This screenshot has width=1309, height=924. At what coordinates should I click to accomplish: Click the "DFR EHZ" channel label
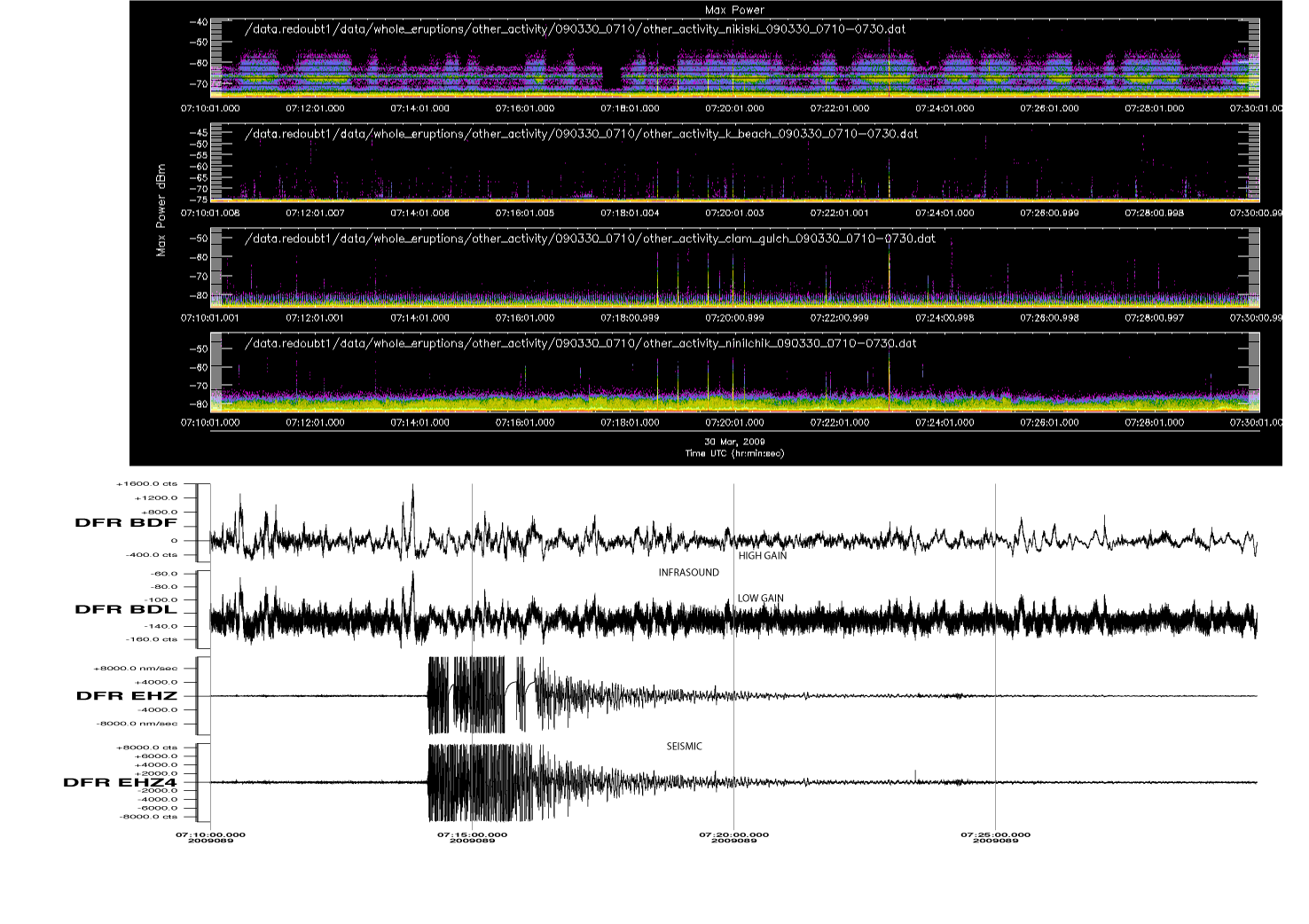127,696
